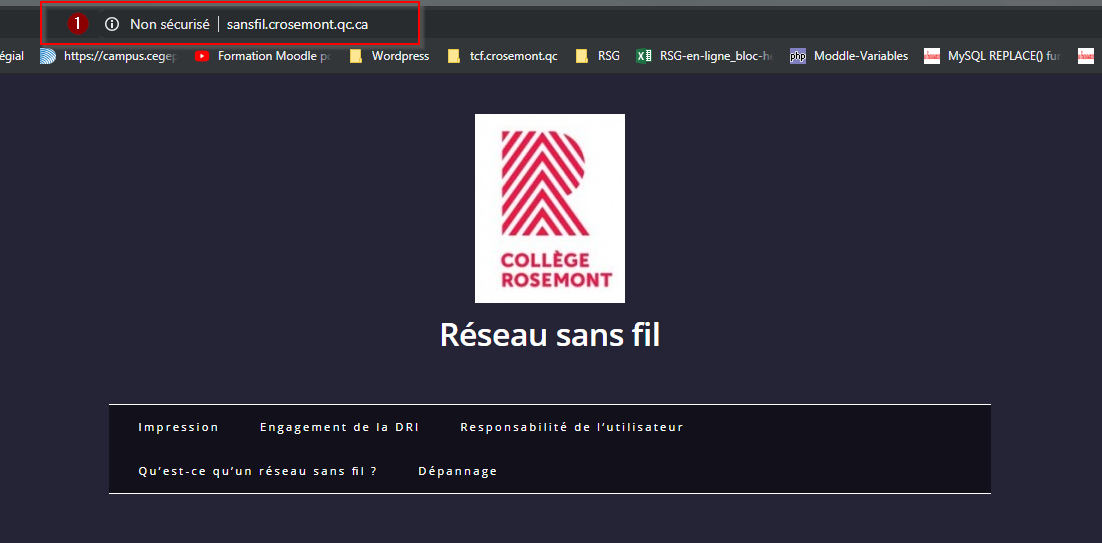Screen dimensions: 1102x543
Task: Open the Impression menu item
Action: click(178, 427)
